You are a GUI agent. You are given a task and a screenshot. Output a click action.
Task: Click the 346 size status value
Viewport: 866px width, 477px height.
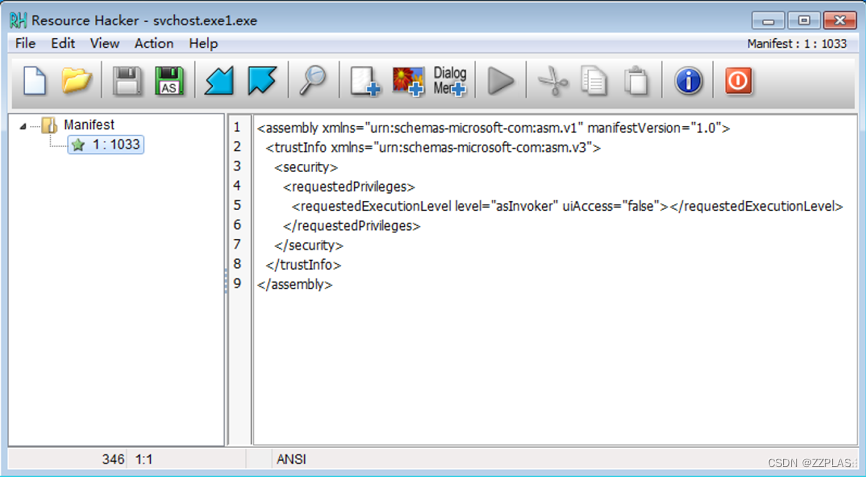point(113,459)
